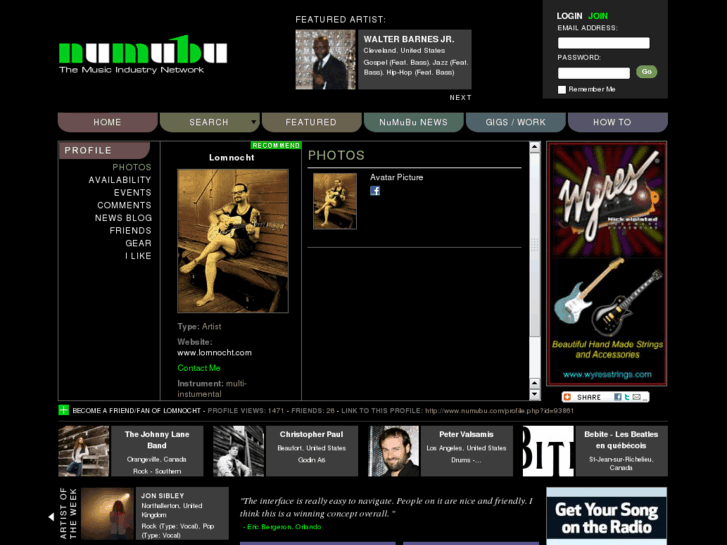Open JON SIBLEY name link
The width and height of the screenshot is (727, 545).
163,495
